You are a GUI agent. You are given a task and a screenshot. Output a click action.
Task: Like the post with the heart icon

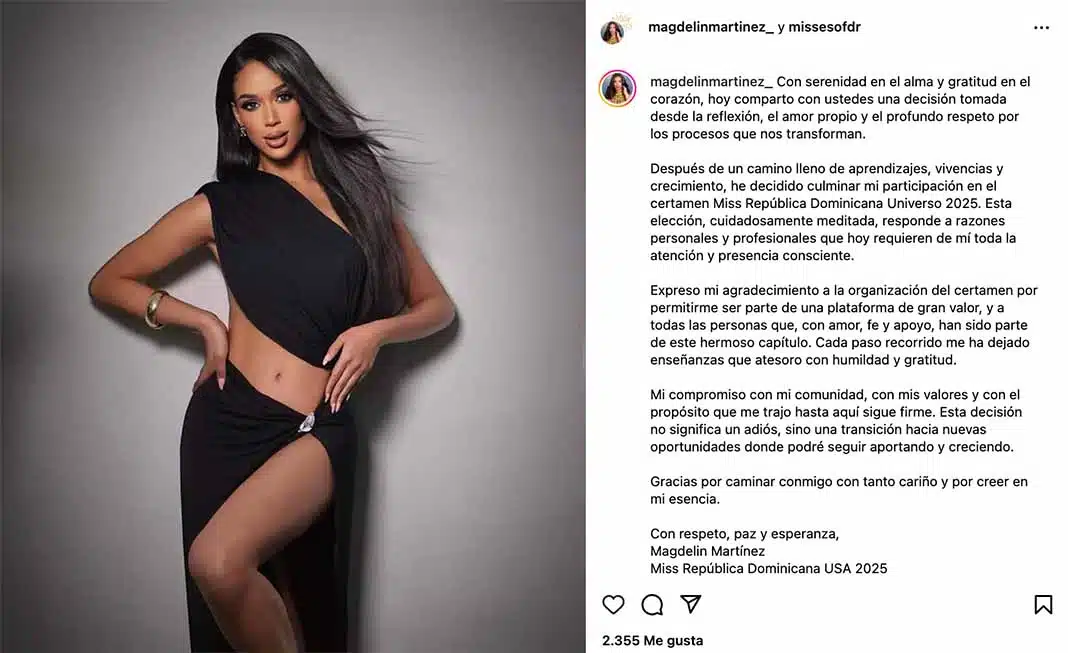tap(613, 605)
